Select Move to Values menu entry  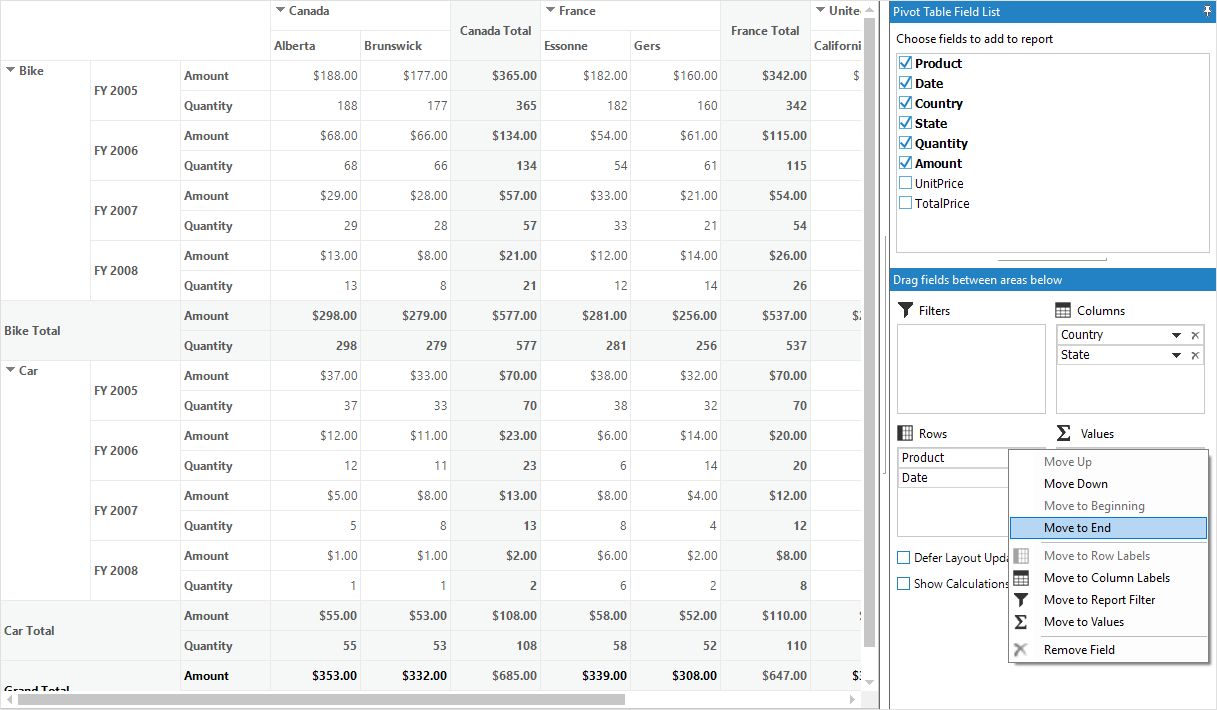tap(1108, 622)
